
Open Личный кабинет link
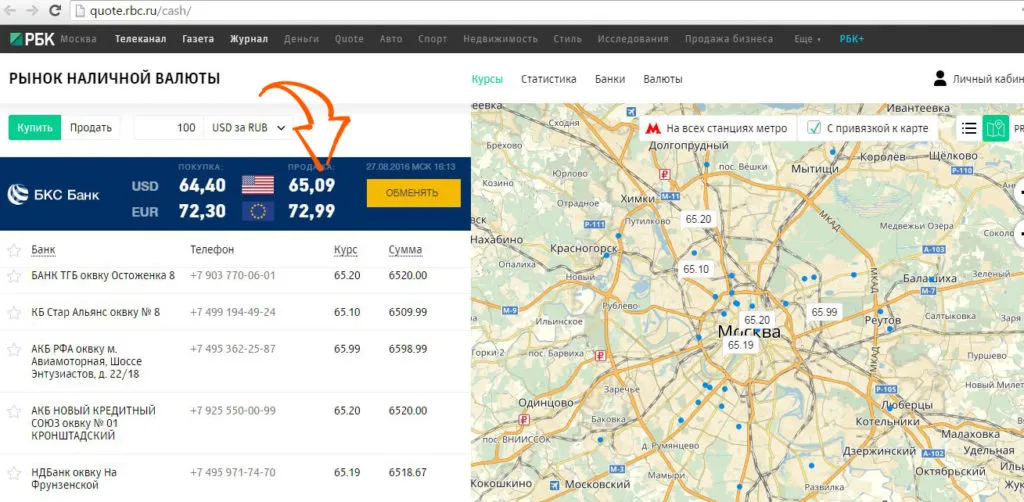pos(987,79)
